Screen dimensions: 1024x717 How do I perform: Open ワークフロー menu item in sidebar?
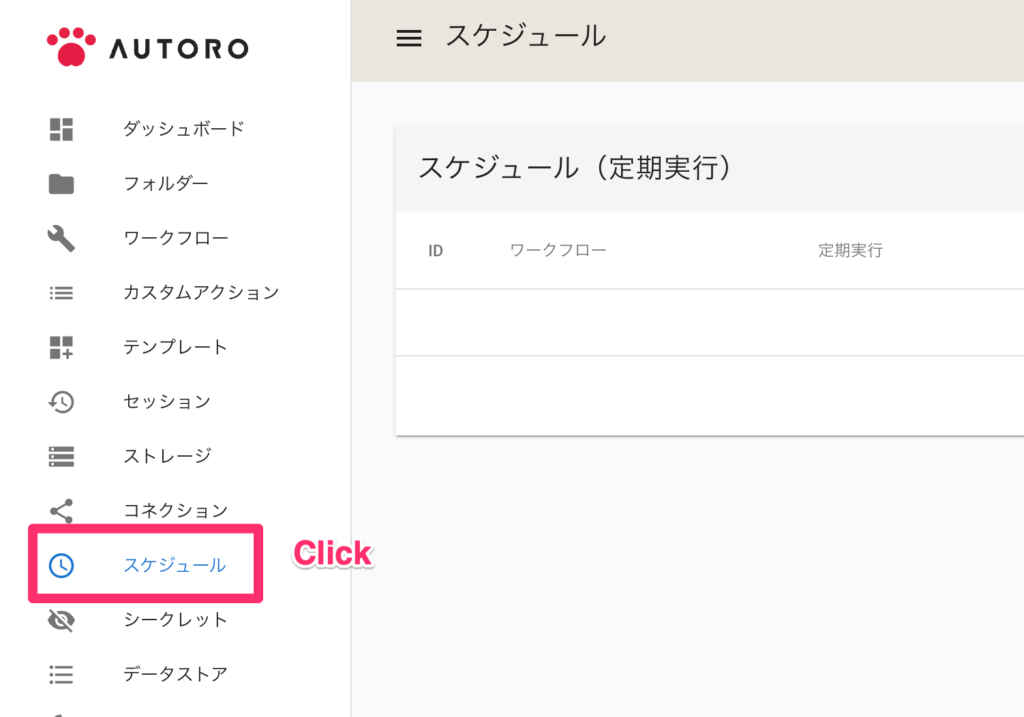[176, 238]
